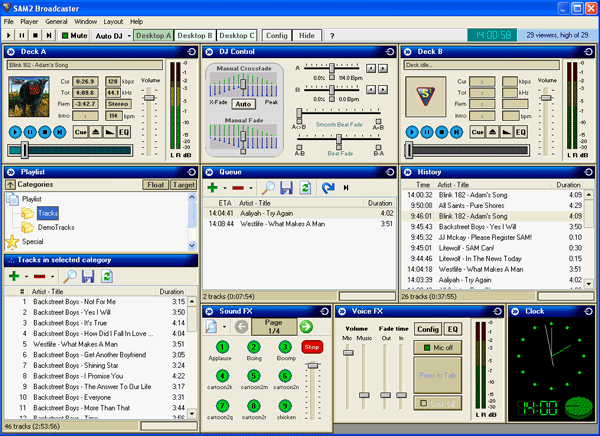Viewport: 600px width, 436px height.
Task: Click the main toolbar Next track icon
Action: [49, 36]
